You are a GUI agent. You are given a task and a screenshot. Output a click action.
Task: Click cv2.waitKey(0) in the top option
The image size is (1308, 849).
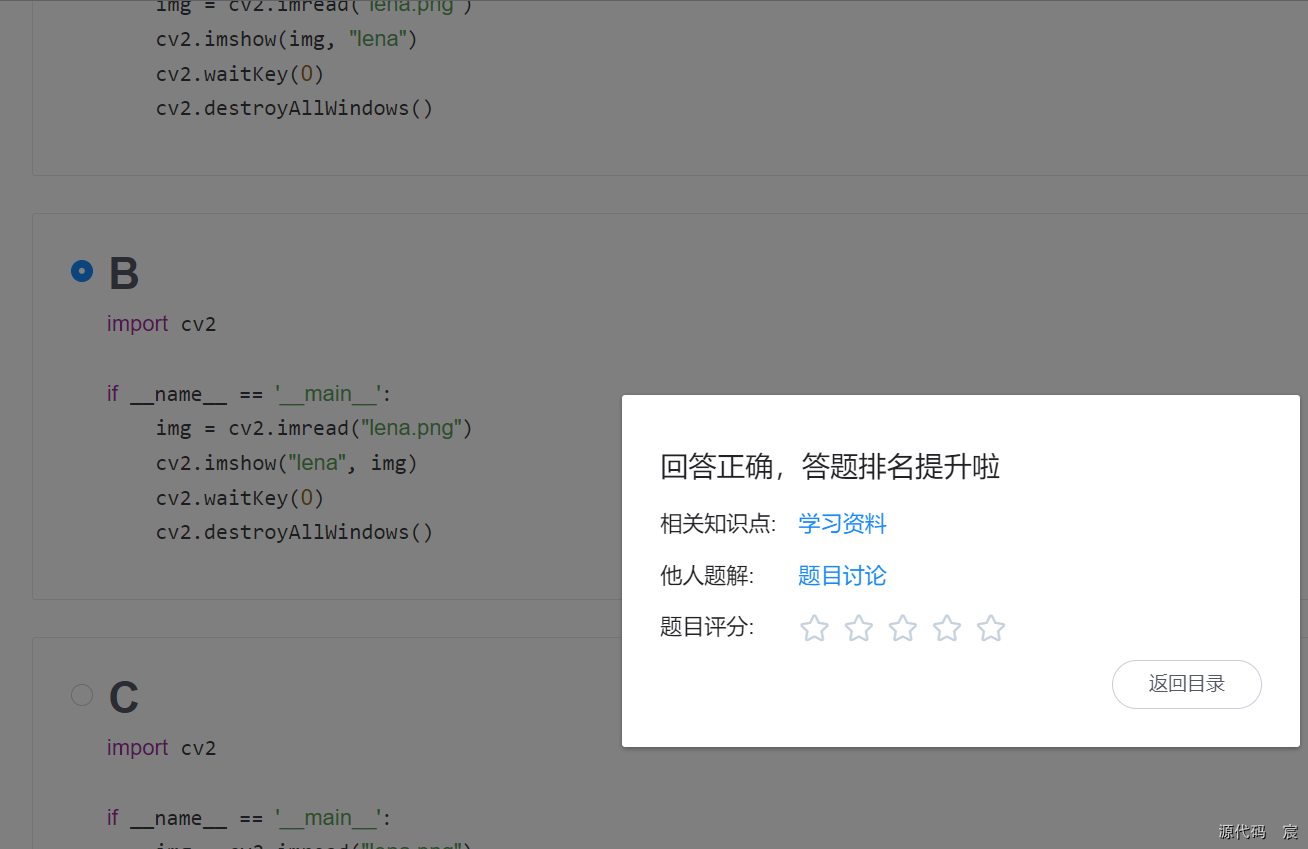point(240,74)
